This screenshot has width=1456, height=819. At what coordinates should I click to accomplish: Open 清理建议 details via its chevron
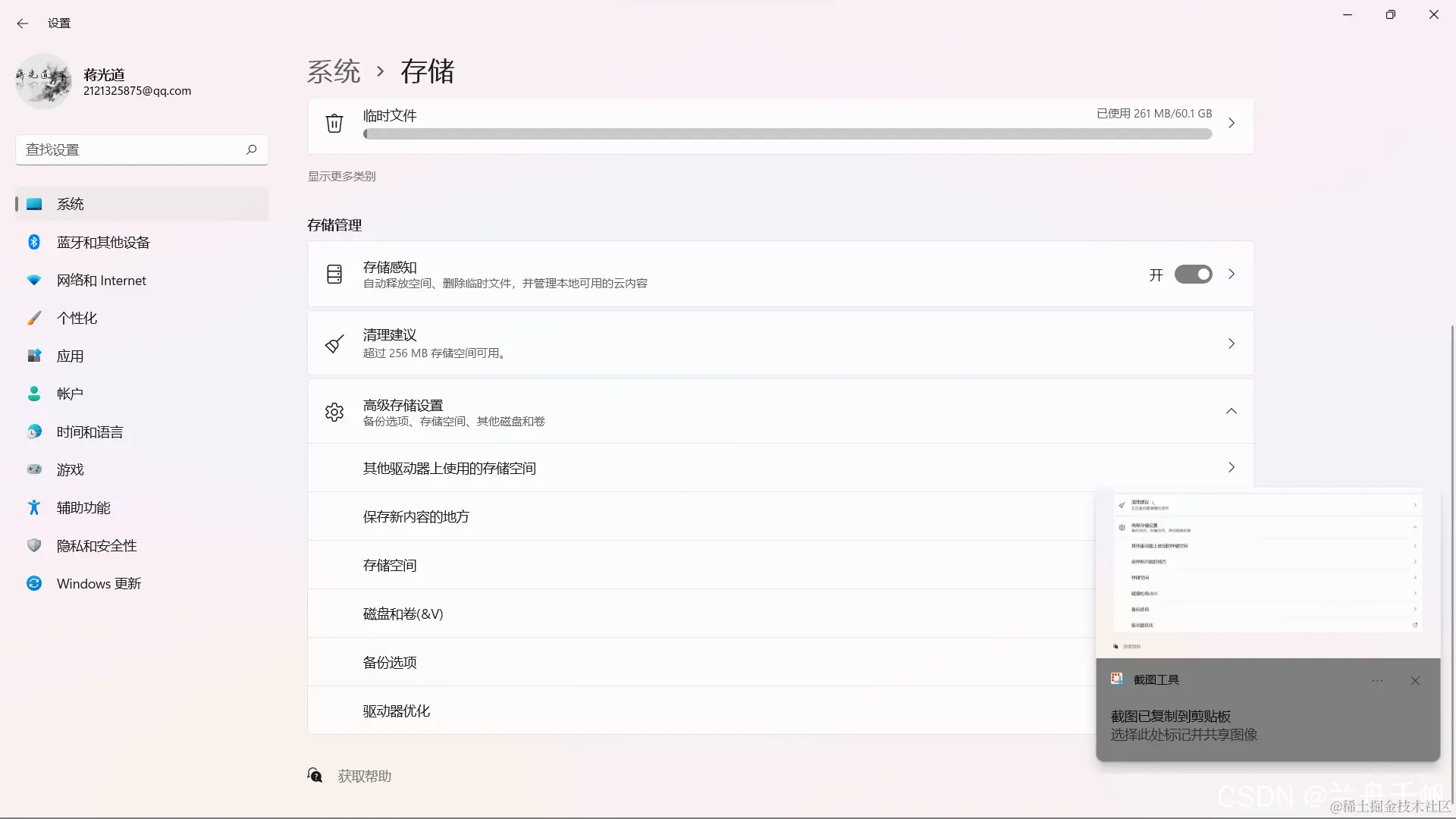pos(1231,344)
